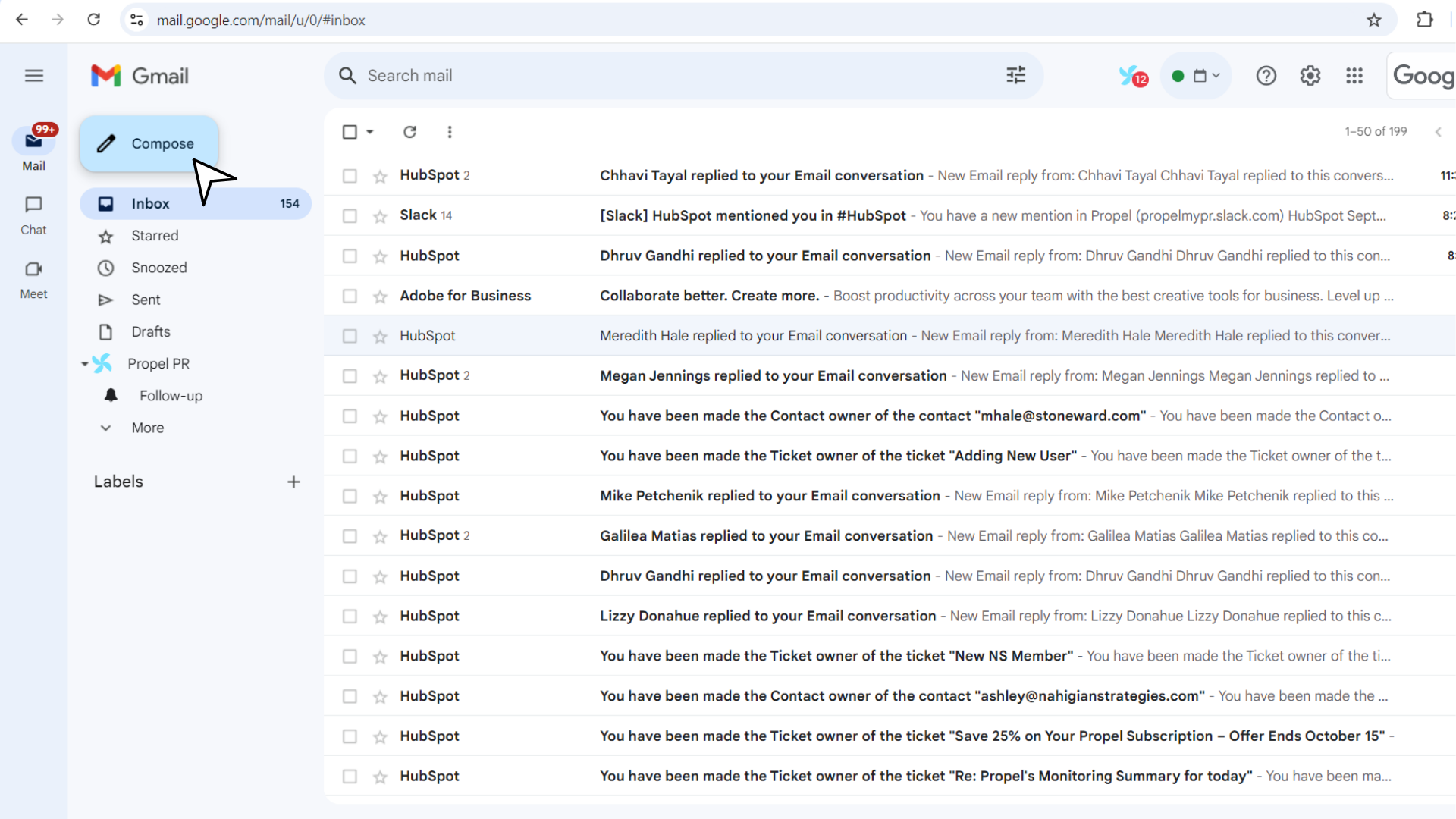Tick the New NS Member ticket checkbox
The height and width of the screenshot is (819, 1456).
tap(350, 657)
